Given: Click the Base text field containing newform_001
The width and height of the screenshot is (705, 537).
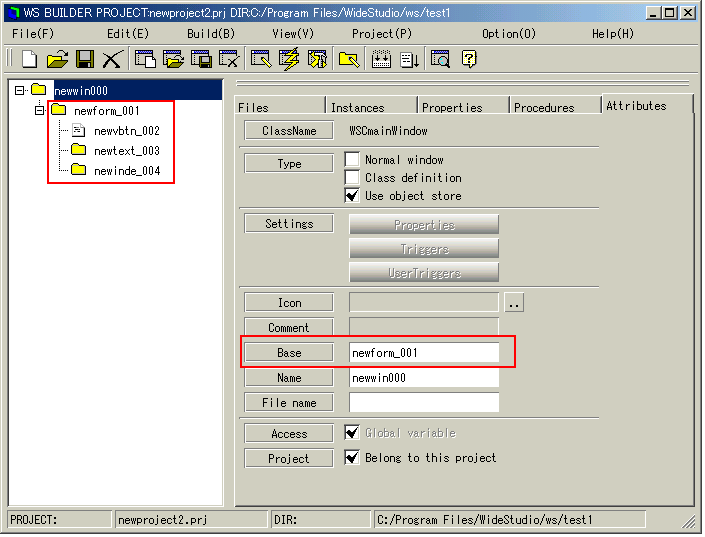Looking at the screenshot, I should [x=423, y=353].
